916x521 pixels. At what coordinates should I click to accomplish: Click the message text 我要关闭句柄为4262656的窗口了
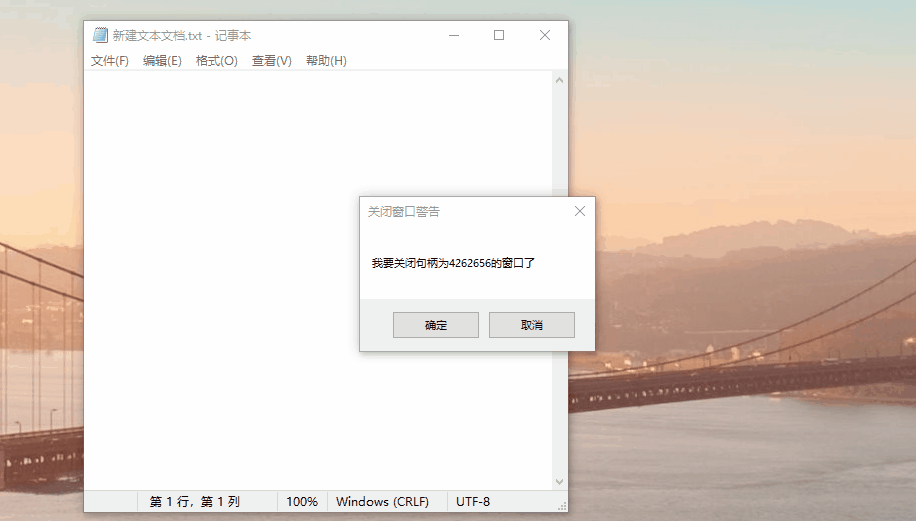pyautogui.click(x=453, y=263)
